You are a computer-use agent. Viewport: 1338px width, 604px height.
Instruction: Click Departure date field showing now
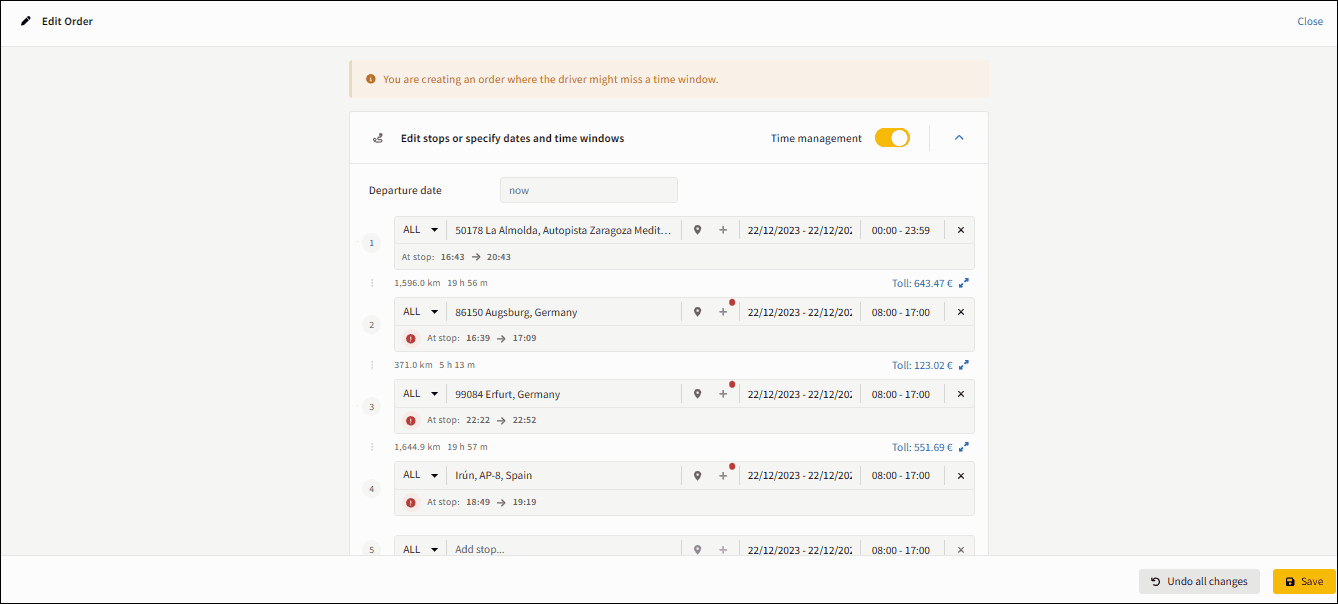click(588, 190)
